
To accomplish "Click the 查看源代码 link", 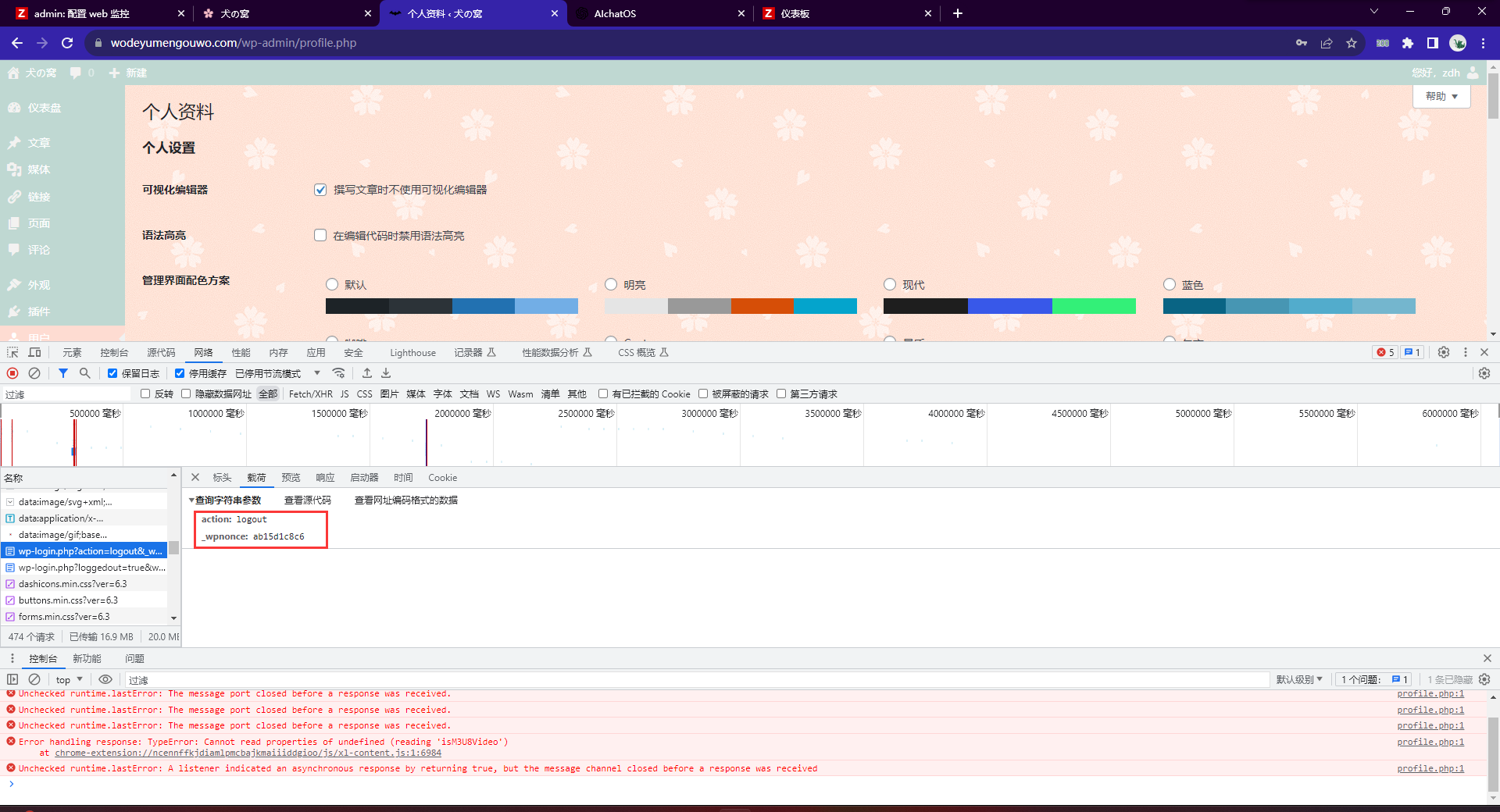I will click(x=308, y=500).
